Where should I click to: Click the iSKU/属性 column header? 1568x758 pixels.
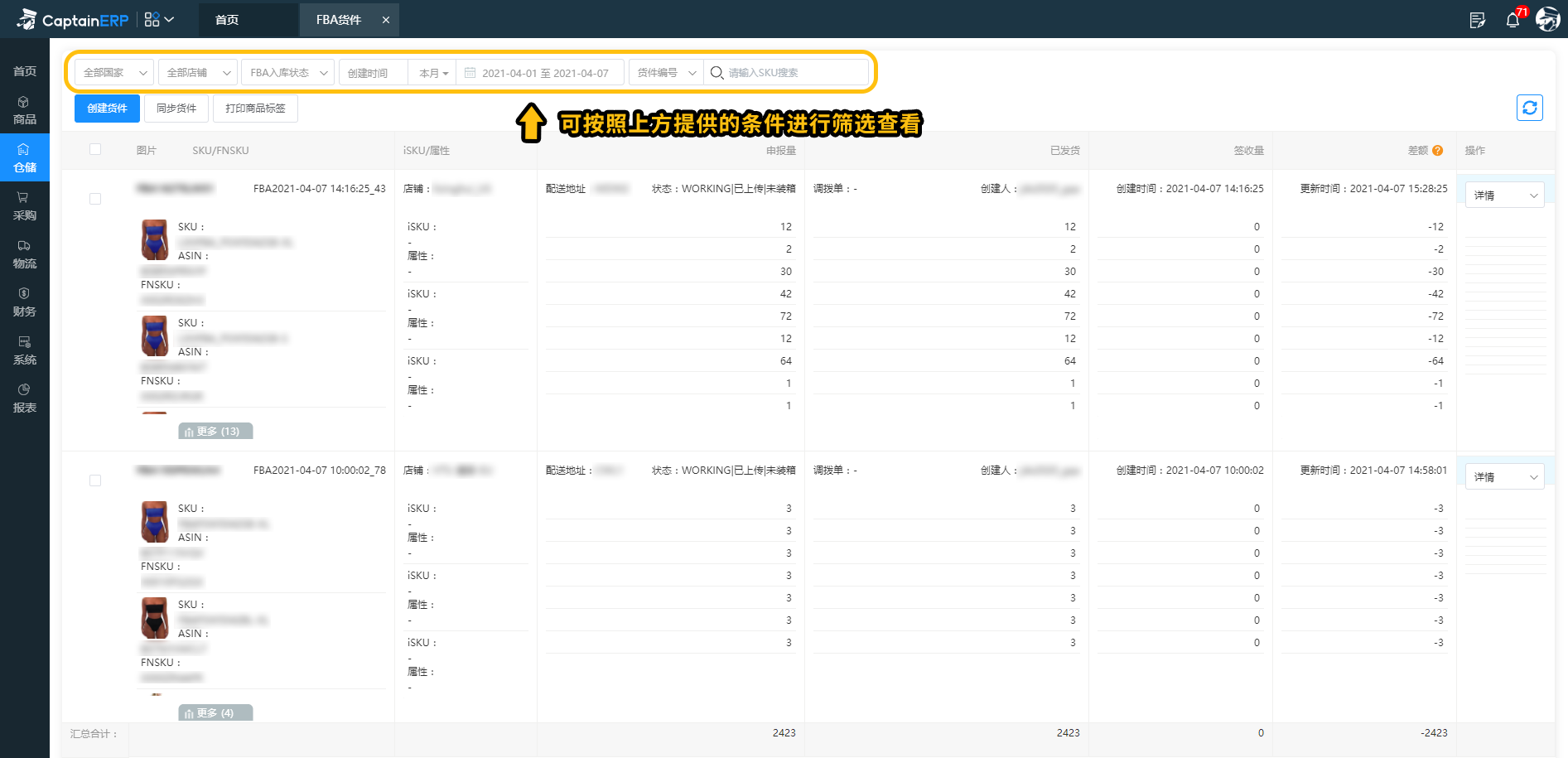coord(427,151)
